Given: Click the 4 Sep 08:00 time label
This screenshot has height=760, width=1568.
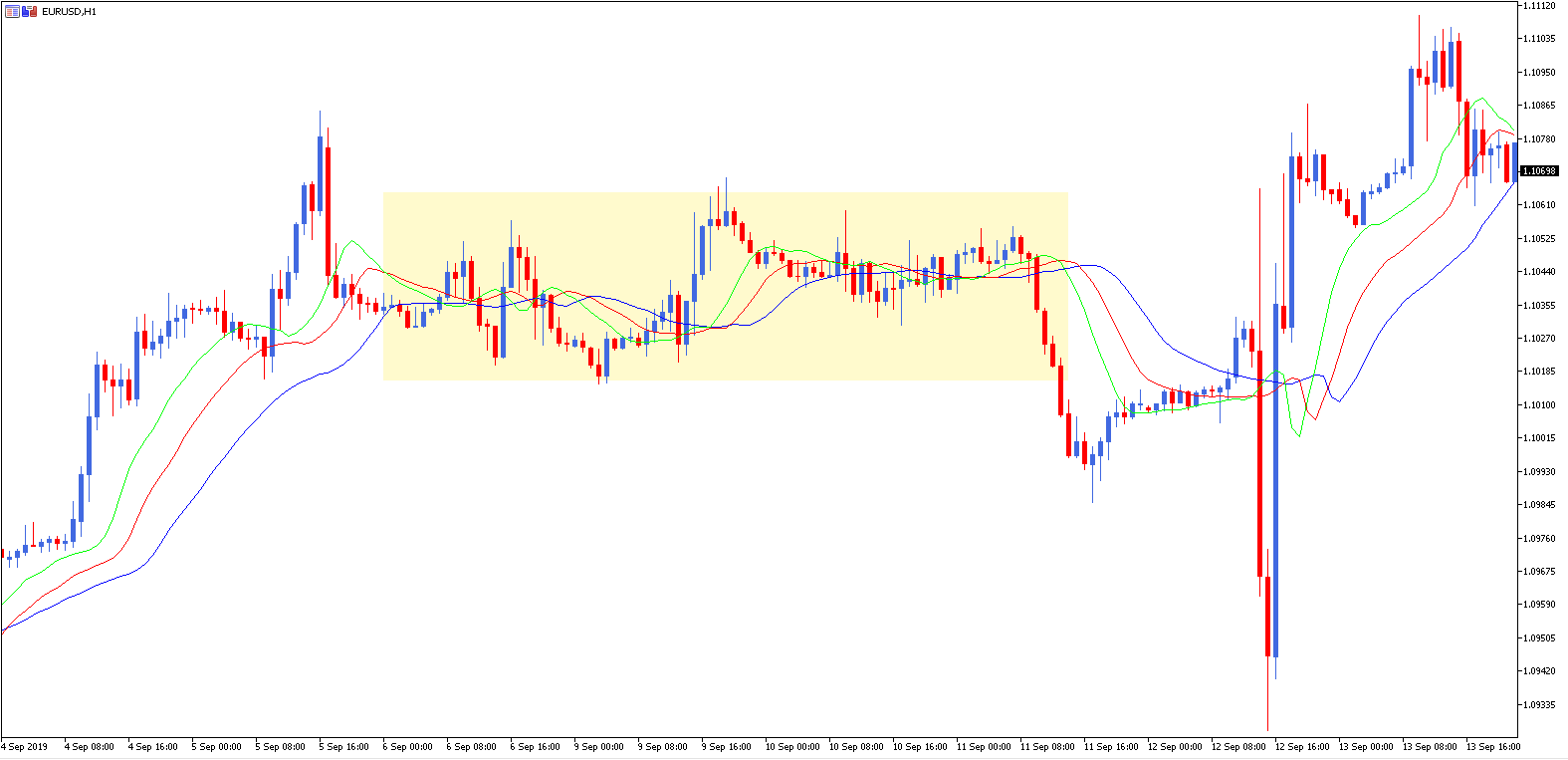Looking at the screenshot, I should pyautogui.click(x=89, y=746).
